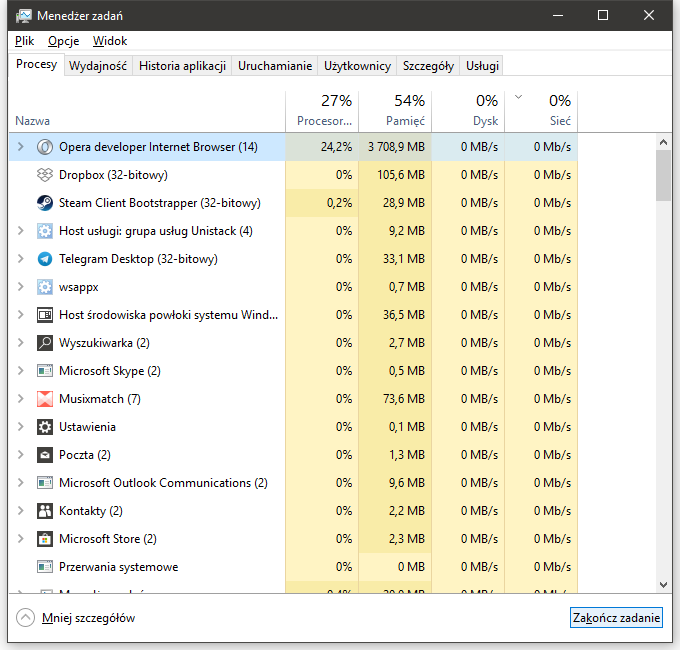Click the 24,2% CPU value

click(337, 147)
